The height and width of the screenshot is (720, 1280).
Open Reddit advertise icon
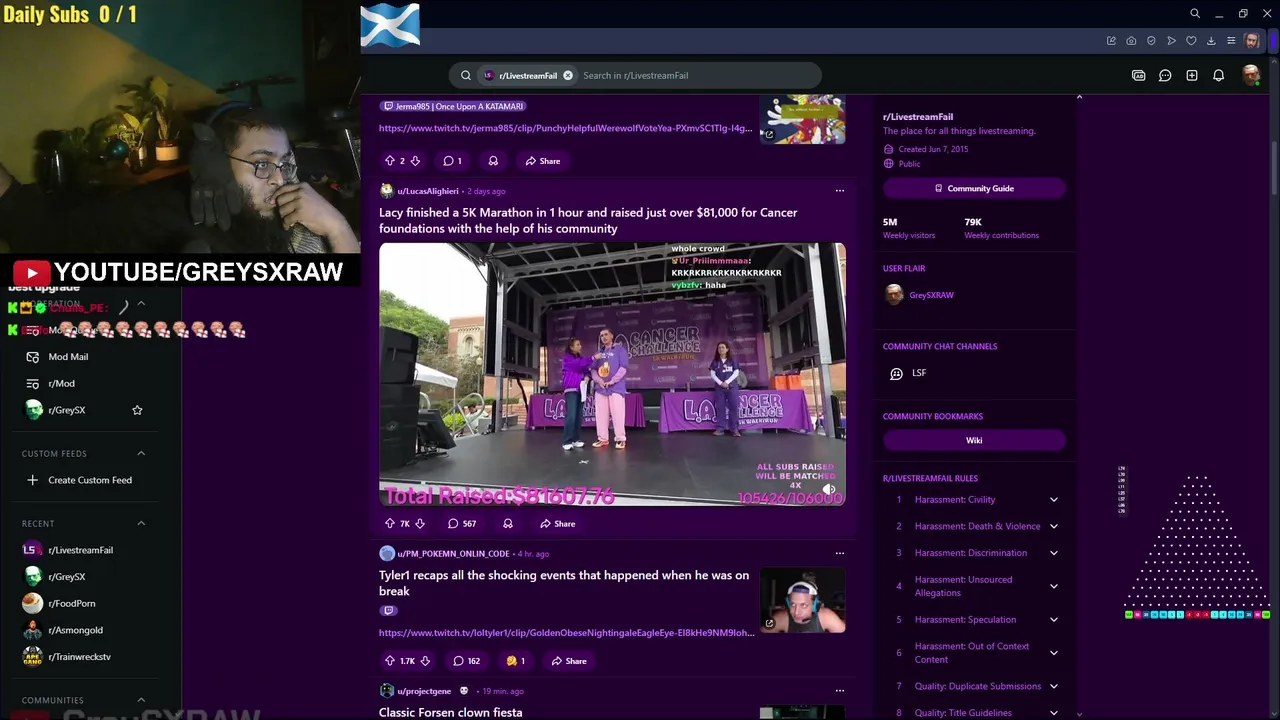pyautogui.click(x=1138, y=75)
